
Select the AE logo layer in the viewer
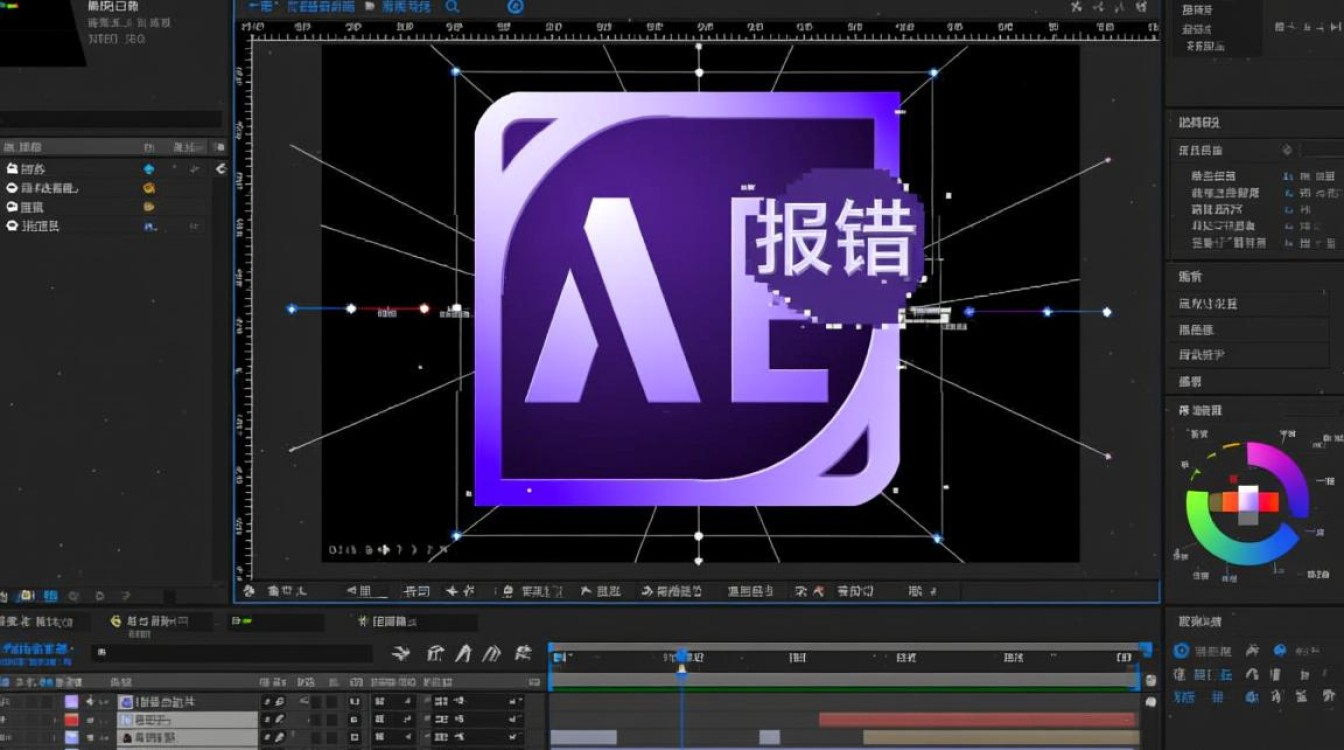(687, 298)
